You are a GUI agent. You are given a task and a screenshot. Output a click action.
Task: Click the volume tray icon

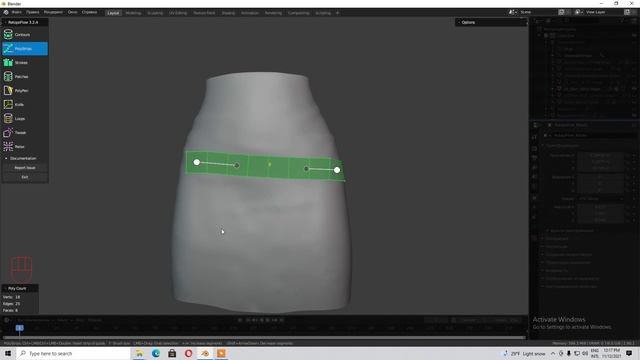coord(584,353)
